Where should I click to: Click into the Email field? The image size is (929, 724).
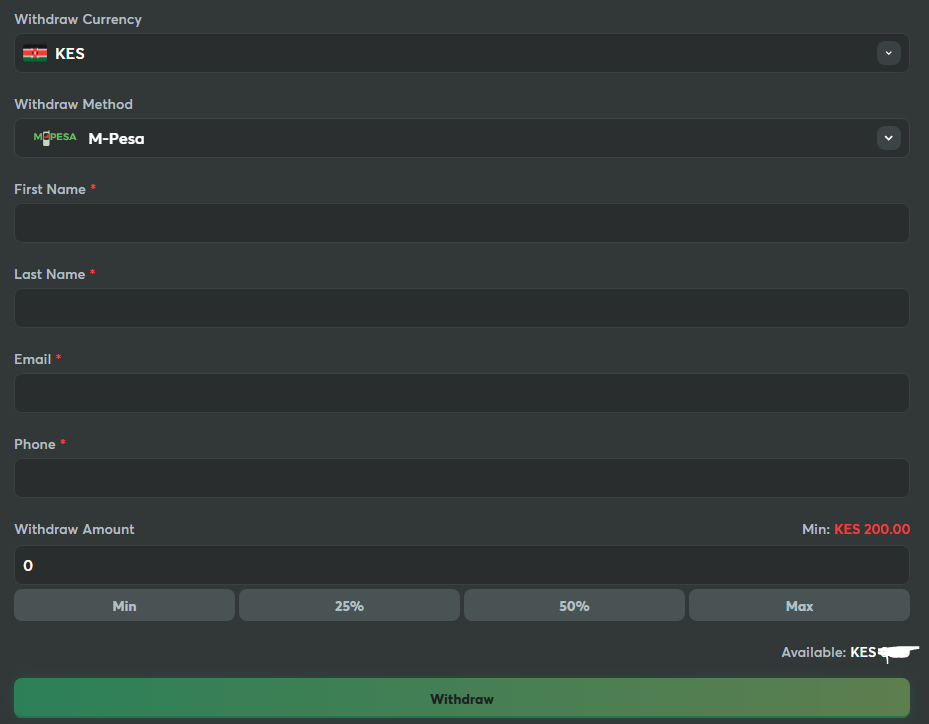(x=461, y=393)
